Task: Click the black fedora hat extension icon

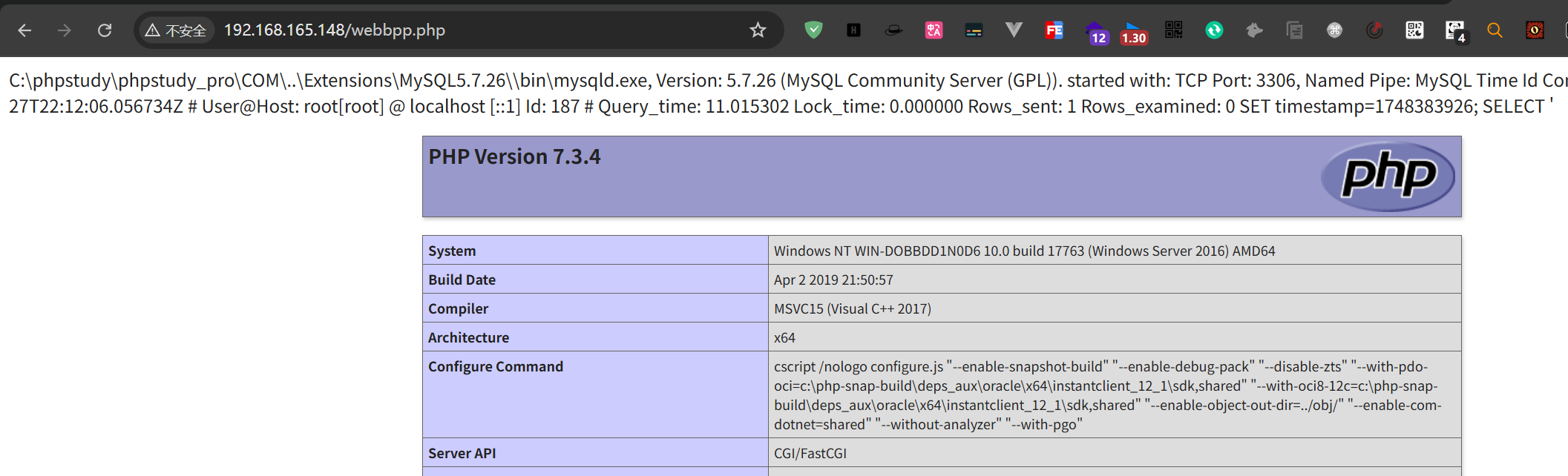Action: point(893,30)
